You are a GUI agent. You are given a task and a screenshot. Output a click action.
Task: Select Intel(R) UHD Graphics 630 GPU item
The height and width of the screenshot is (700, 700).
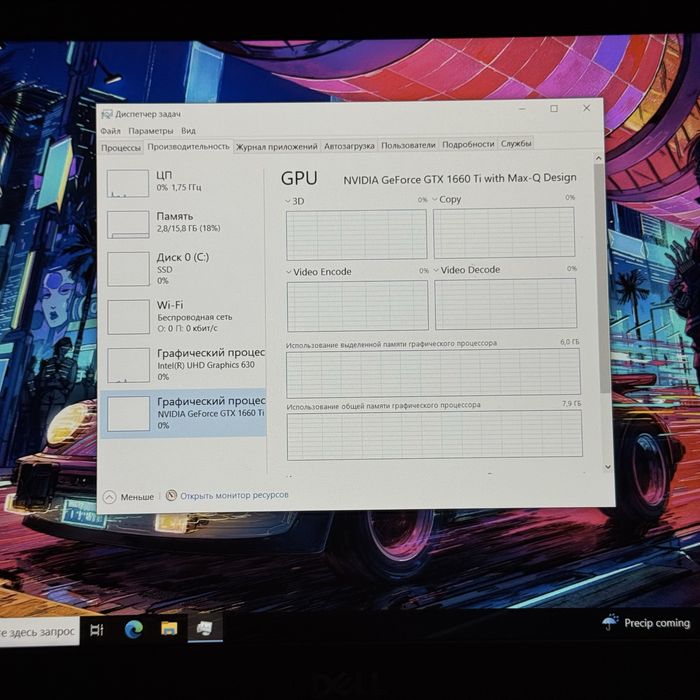point(183,365)
